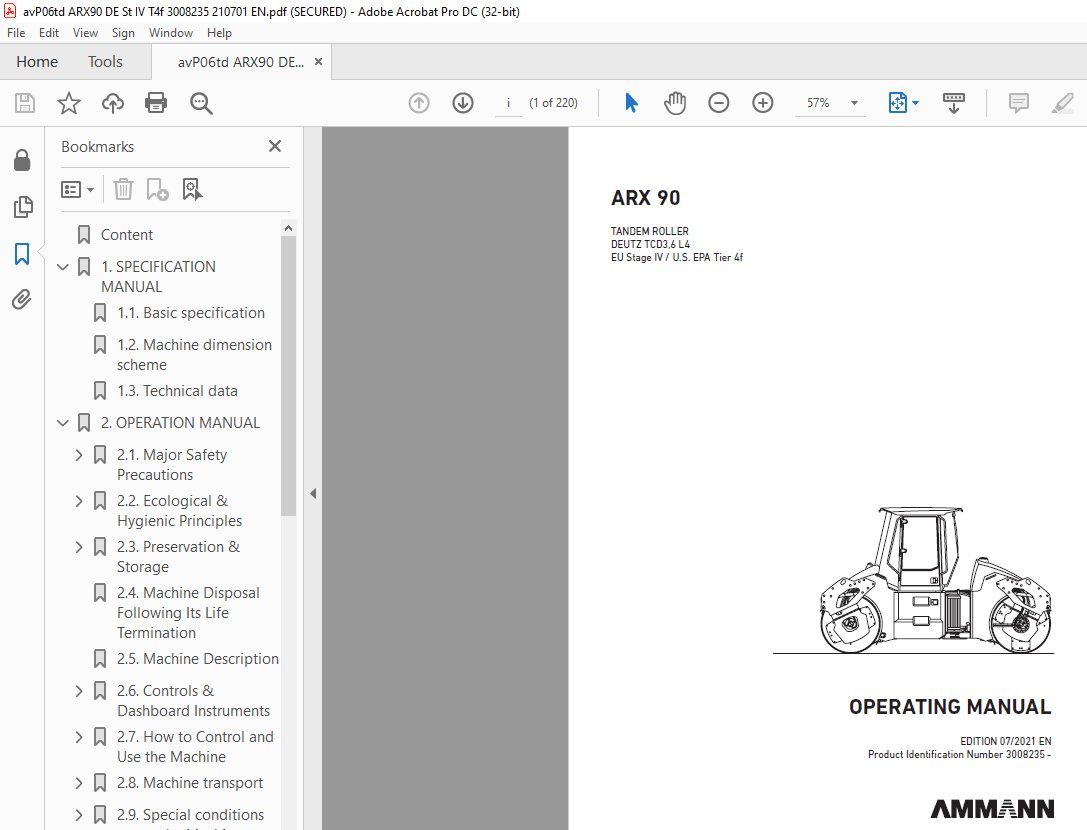
Task: Open the bookmark options menu
Action: (77, 189)
